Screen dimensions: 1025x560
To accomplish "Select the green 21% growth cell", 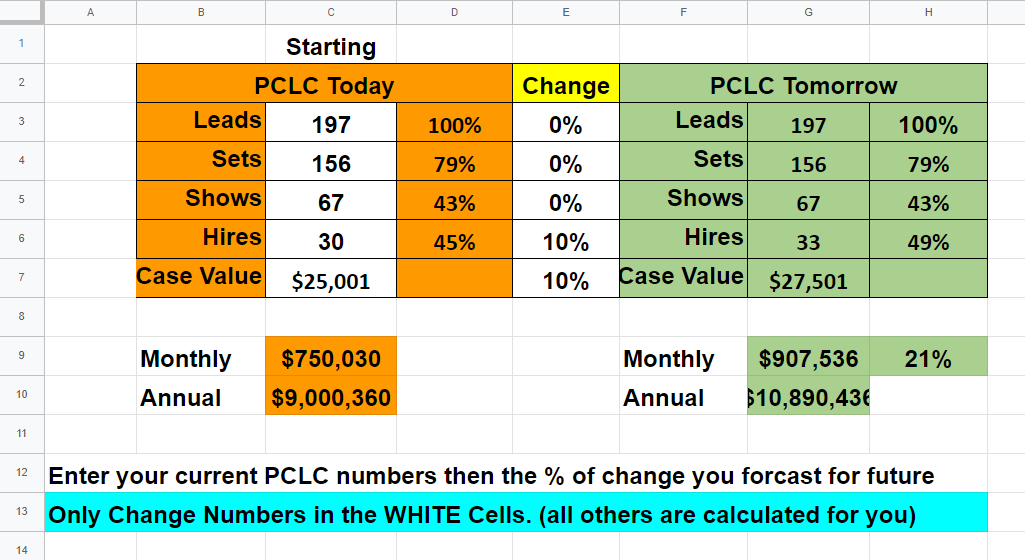I will [x=927, y=358].
